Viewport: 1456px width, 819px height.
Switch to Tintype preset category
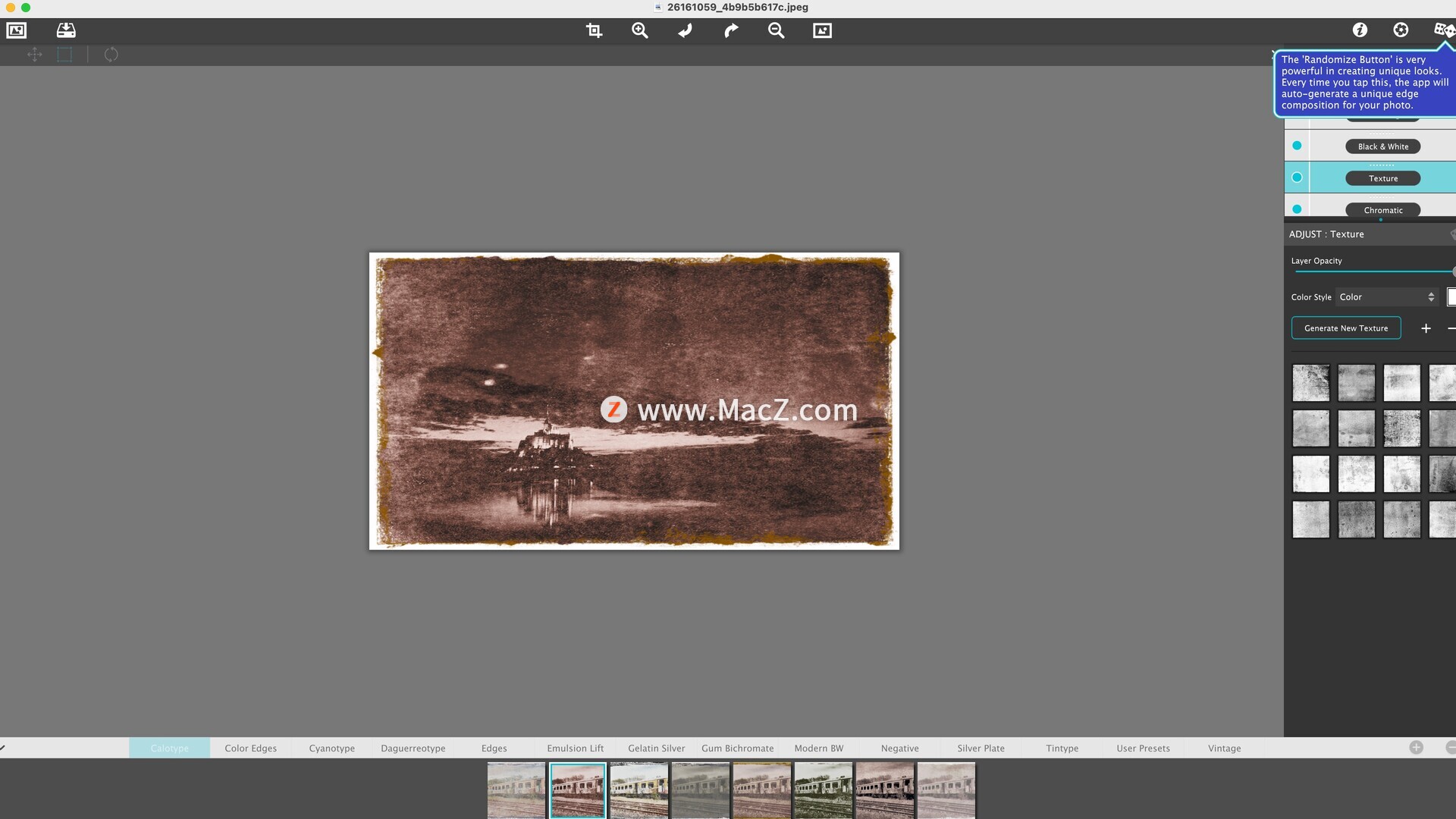pos(1062,748)
